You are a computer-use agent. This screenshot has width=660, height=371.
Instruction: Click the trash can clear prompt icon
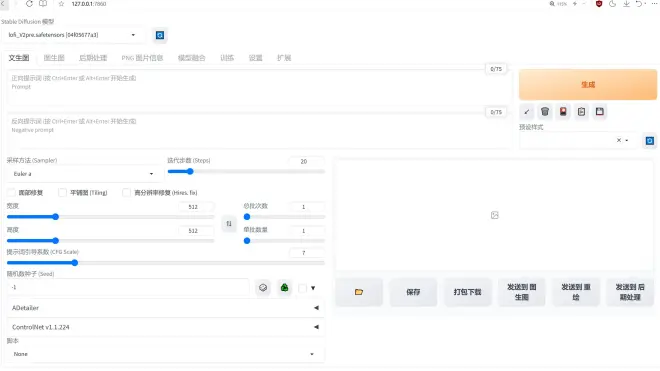[x=545, y=112]
